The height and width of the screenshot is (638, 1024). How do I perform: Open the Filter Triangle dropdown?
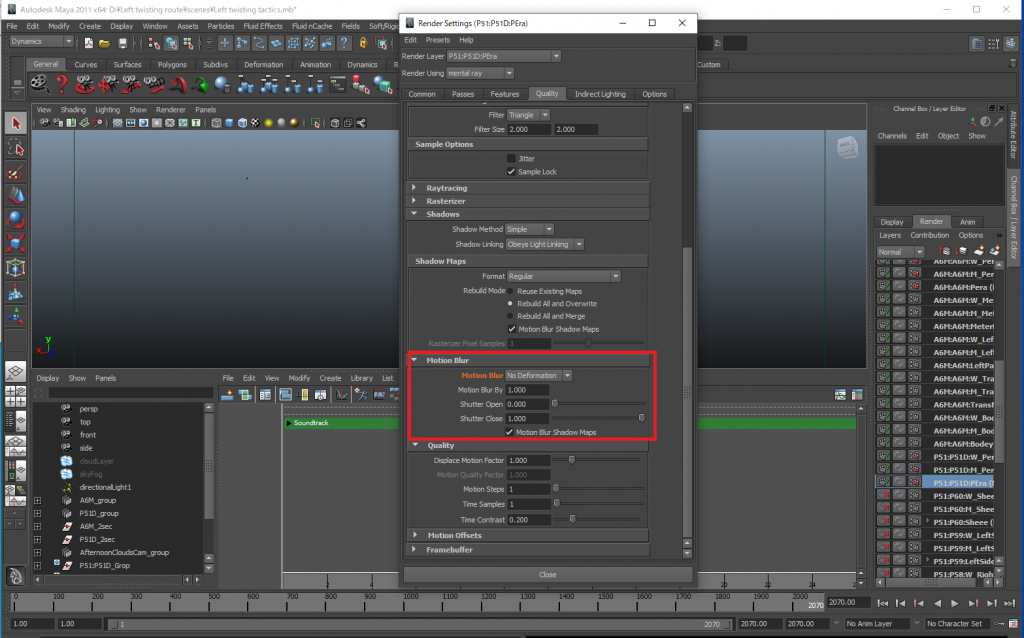[x=528, y=115]
